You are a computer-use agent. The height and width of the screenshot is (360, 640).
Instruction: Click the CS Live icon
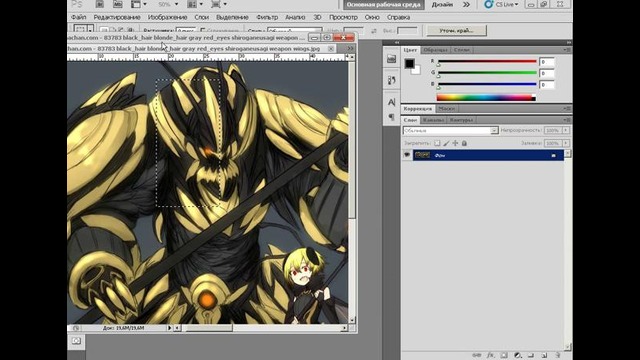point(488,4)
